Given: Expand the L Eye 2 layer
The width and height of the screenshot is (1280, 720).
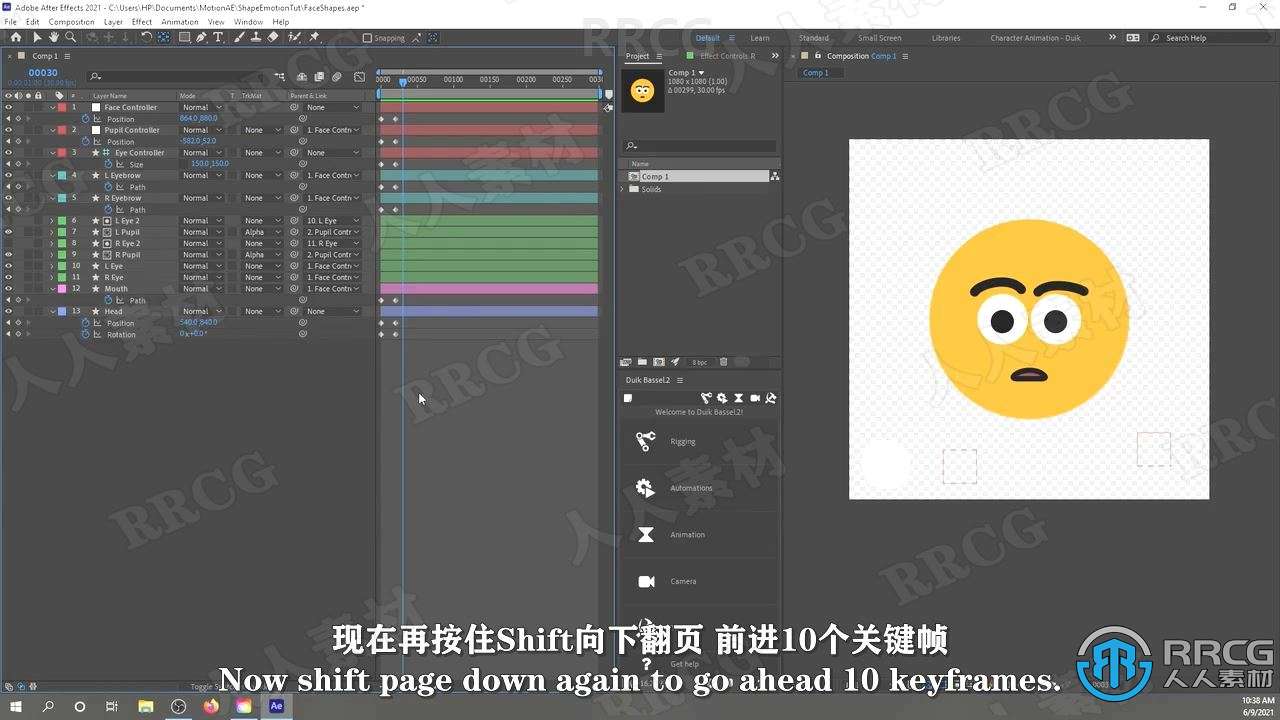Looking at the screenshot, I should pos(53,221).
